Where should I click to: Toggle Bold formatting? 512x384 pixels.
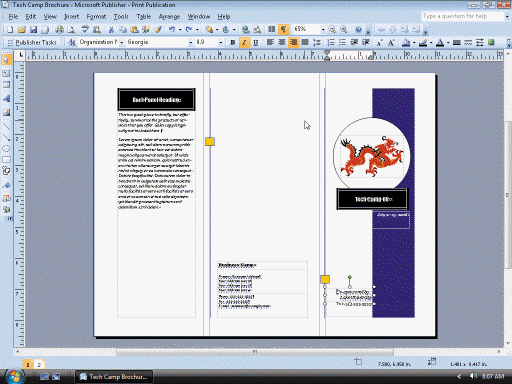point(232,42)
